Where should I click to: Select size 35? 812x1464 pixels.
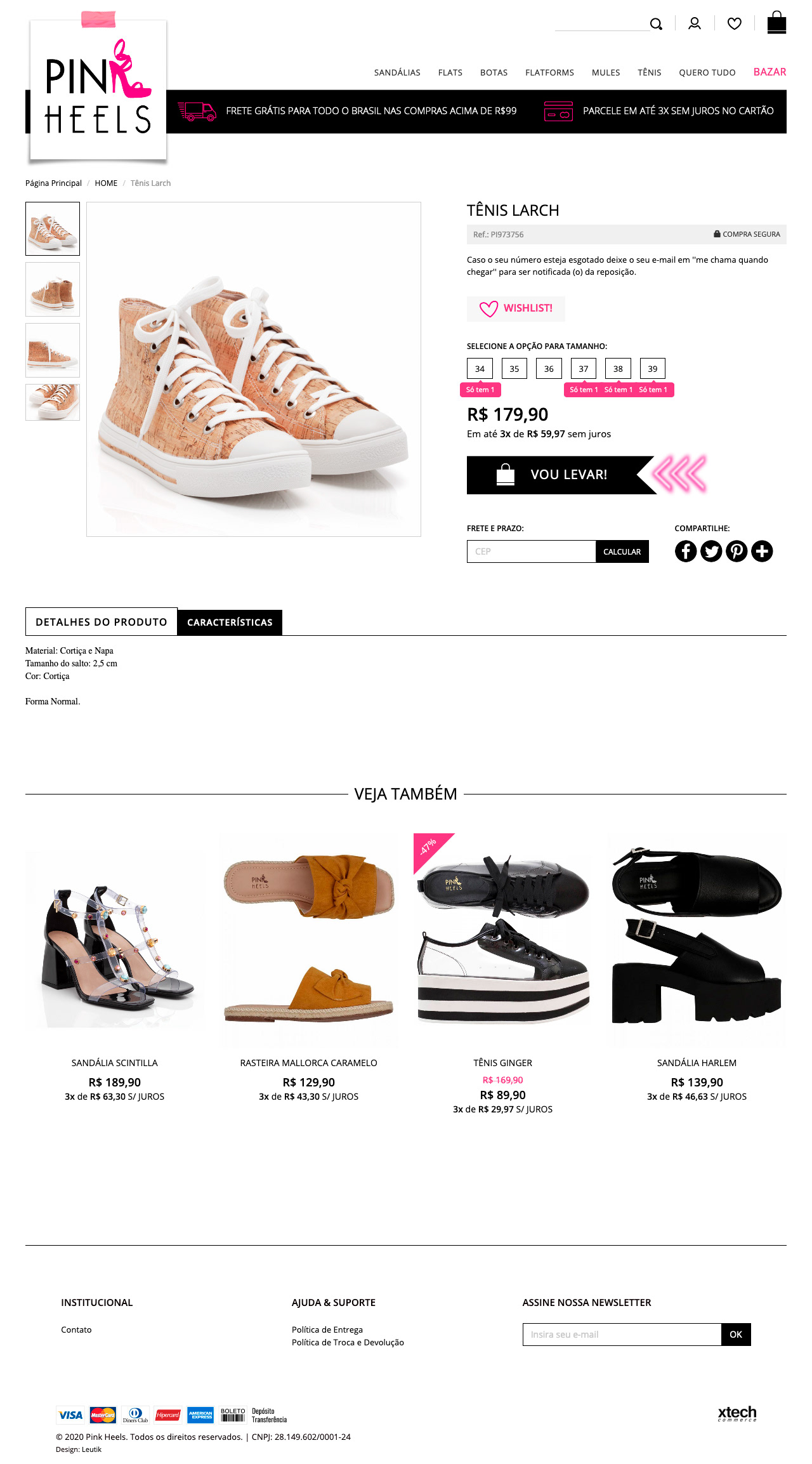(x=514, y=369)
